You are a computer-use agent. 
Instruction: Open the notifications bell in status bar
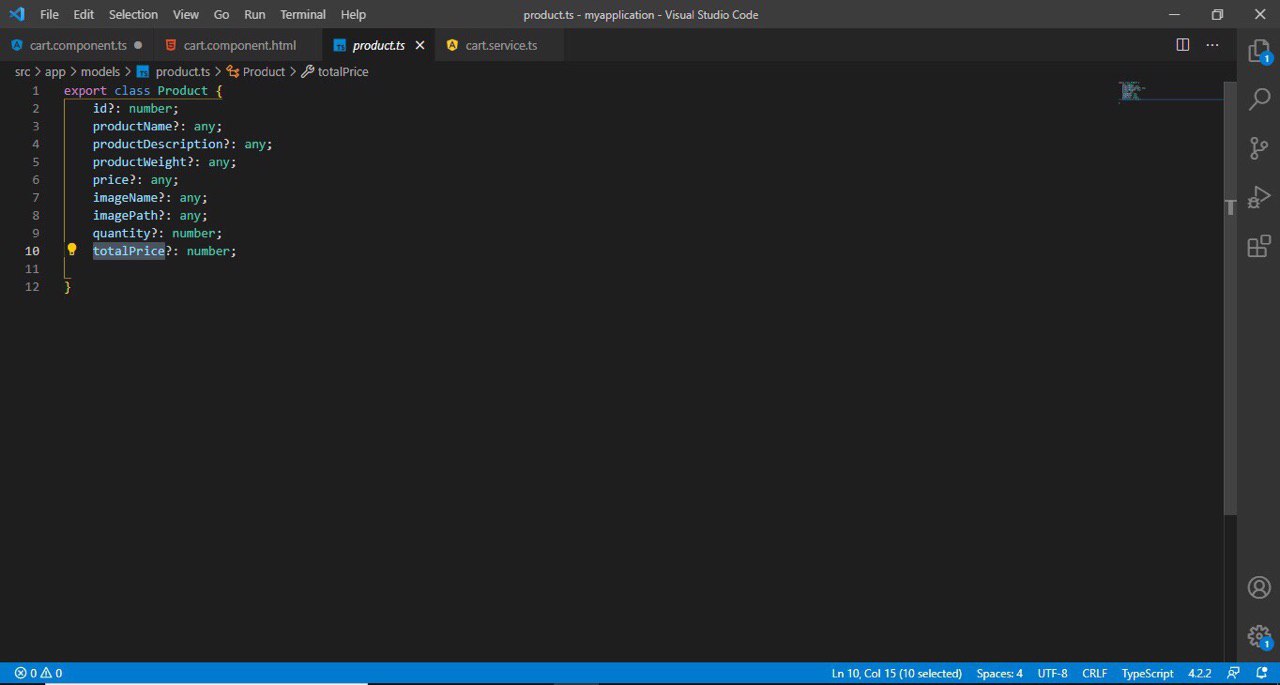coord(1262,673)
